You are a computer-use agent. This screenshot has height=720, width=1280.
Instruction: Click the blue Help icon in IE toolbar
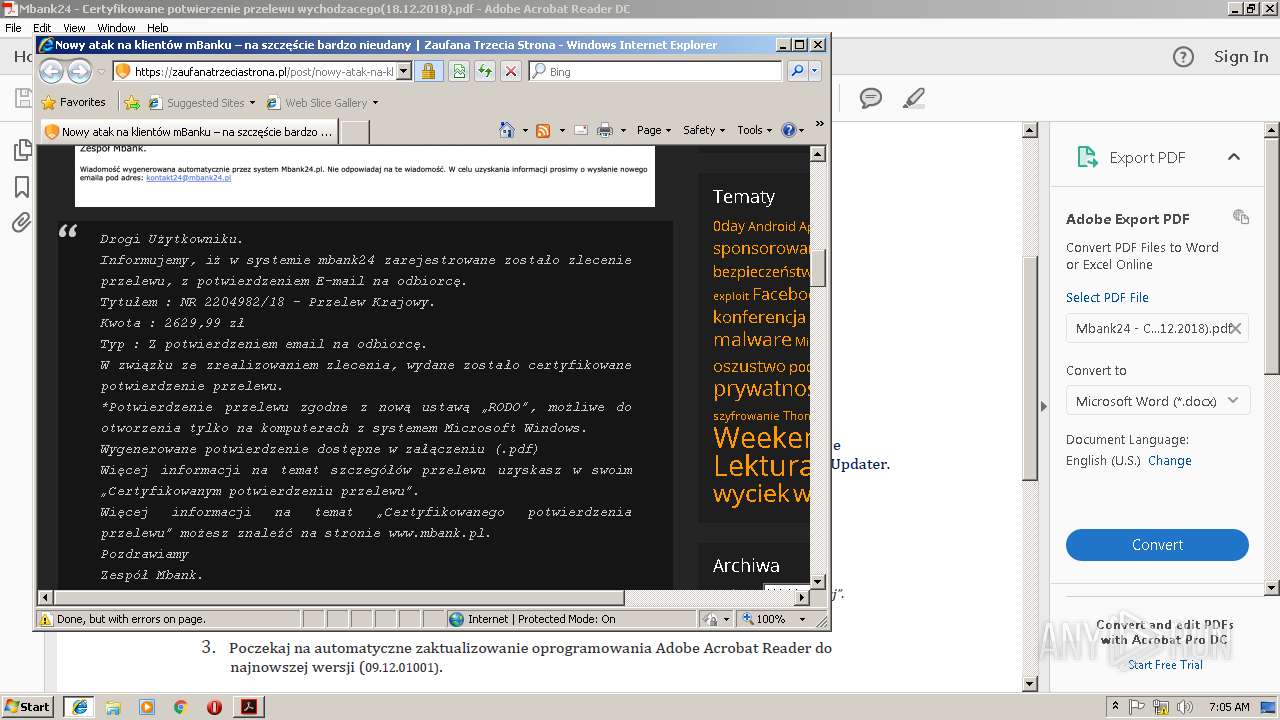pos(789,130)
